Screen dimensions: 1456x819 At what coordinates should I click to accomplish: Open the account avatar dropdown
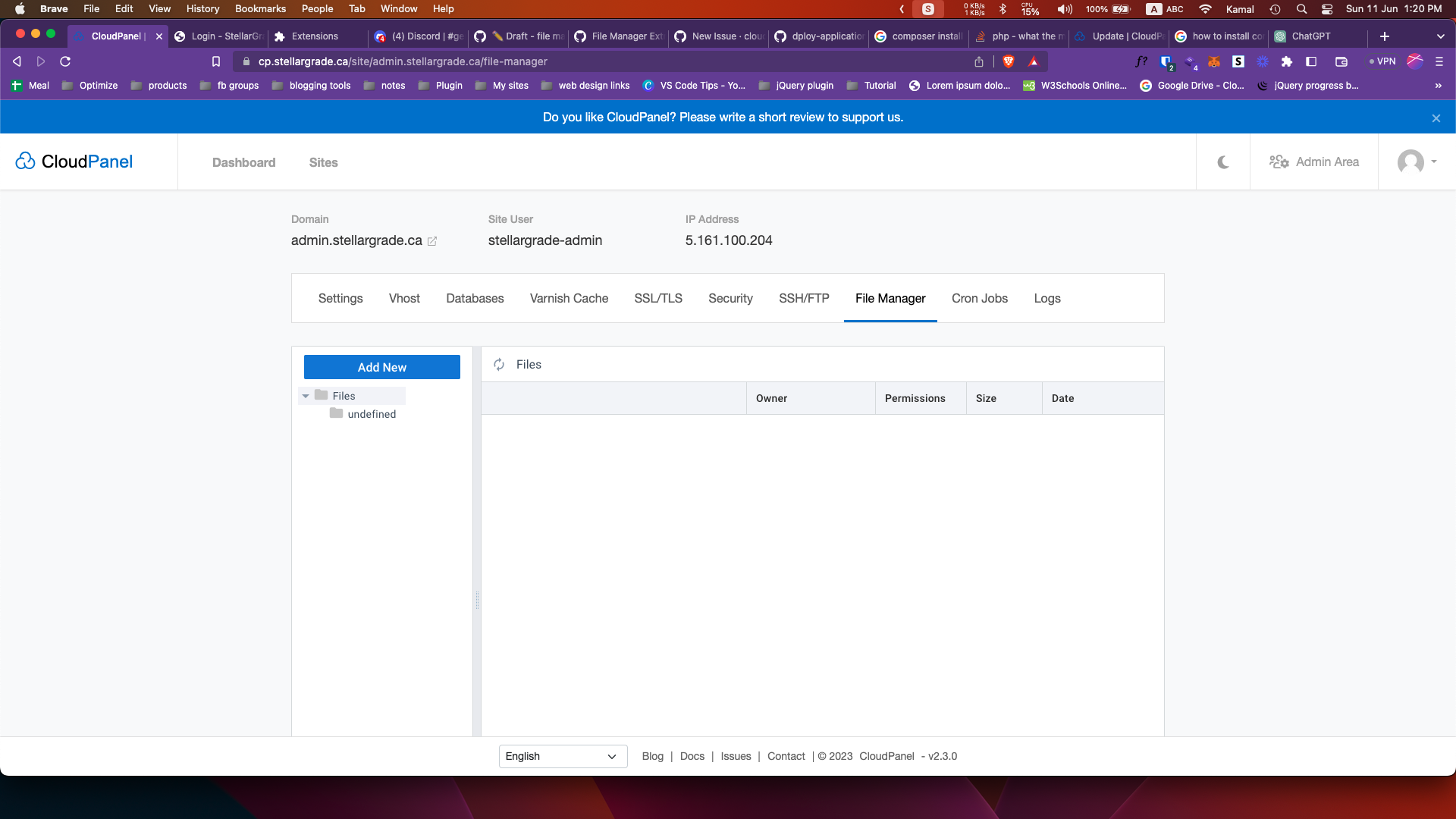pos(1415,162)
